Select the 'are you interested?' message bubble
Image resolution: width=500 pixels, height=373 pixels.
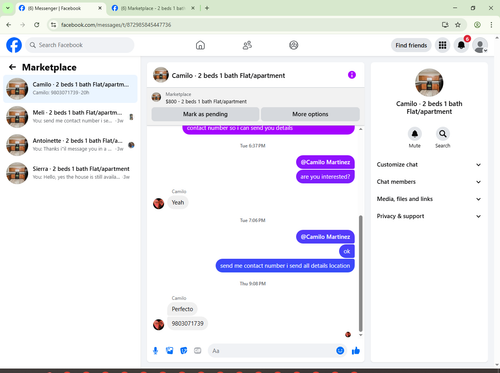[325, 177]
